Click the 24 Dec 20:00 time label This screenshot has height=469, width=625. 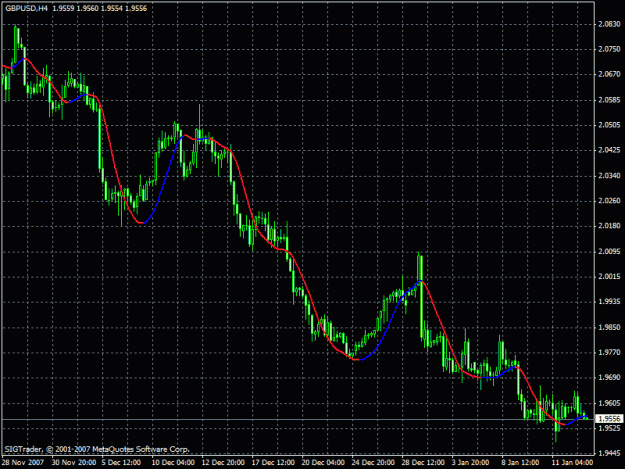click(x=373, y=463)
